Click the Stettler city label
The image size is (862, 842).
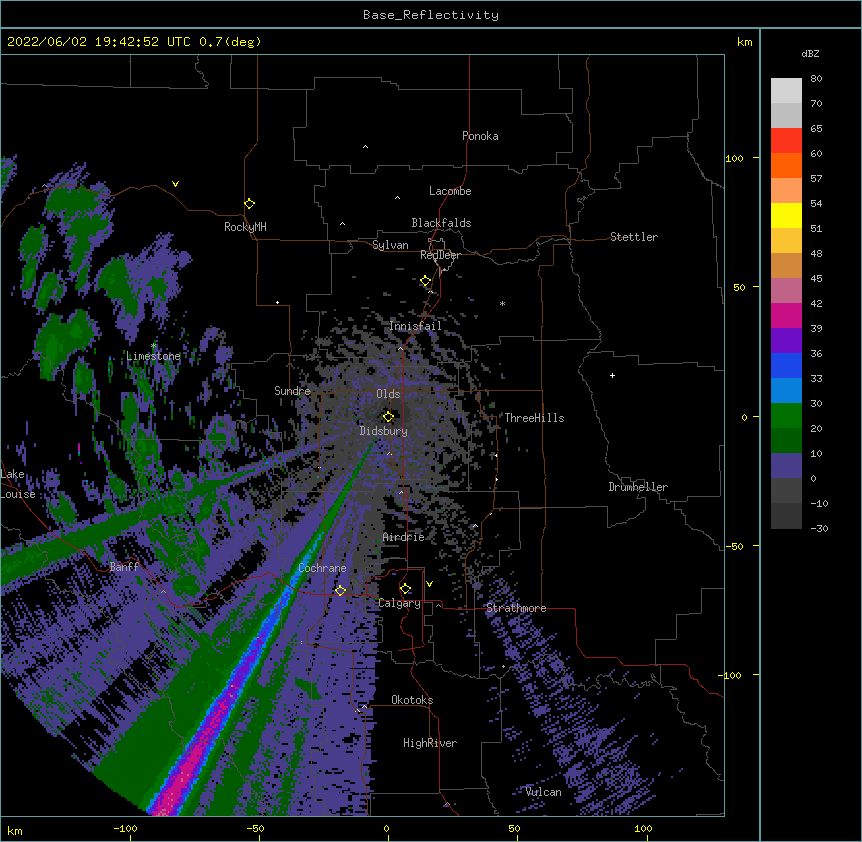tap(634, 237)
